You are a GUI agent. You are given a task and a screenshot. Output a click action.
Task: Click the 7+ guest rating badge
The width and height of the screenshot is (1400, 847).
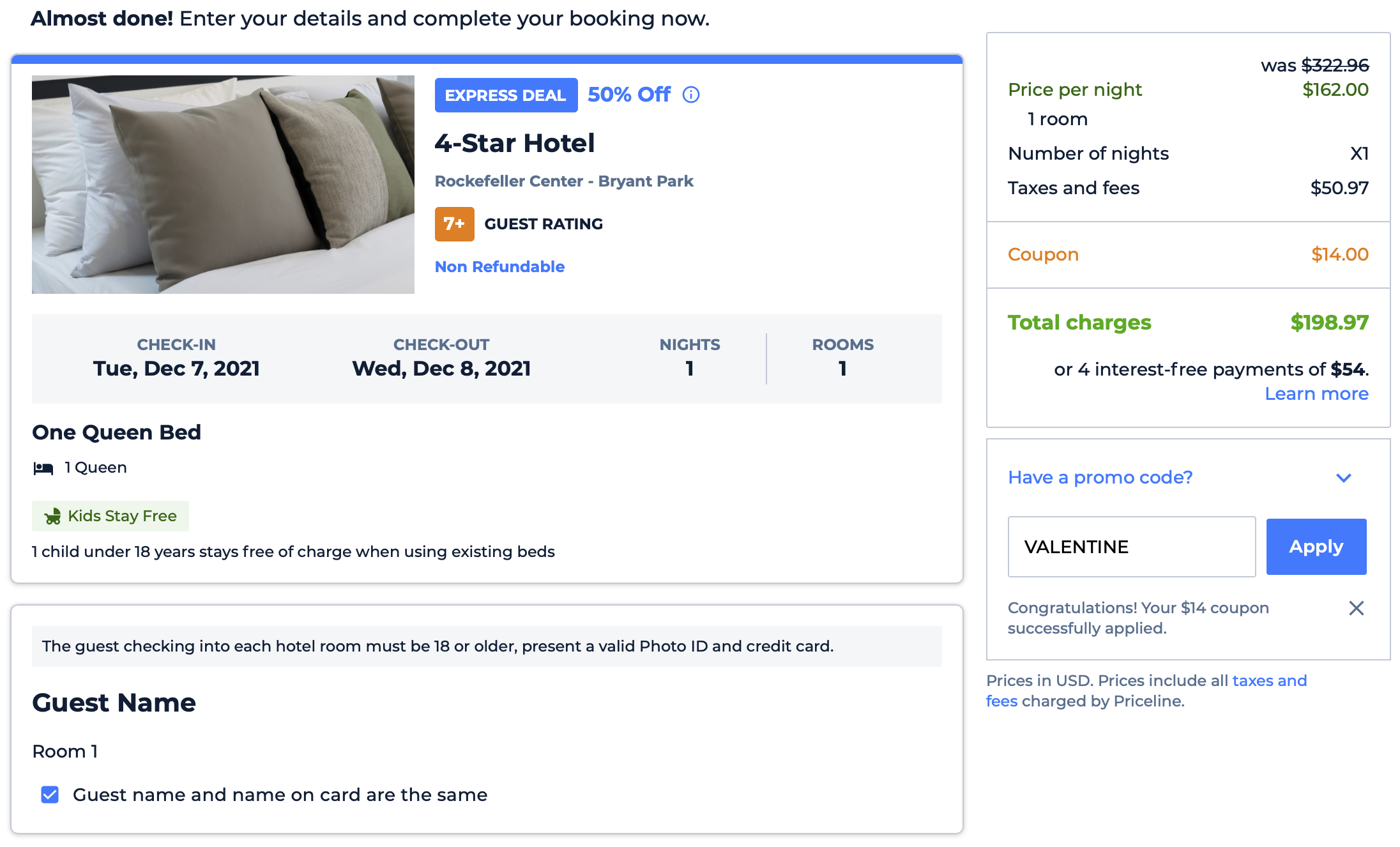click(454, 224)
